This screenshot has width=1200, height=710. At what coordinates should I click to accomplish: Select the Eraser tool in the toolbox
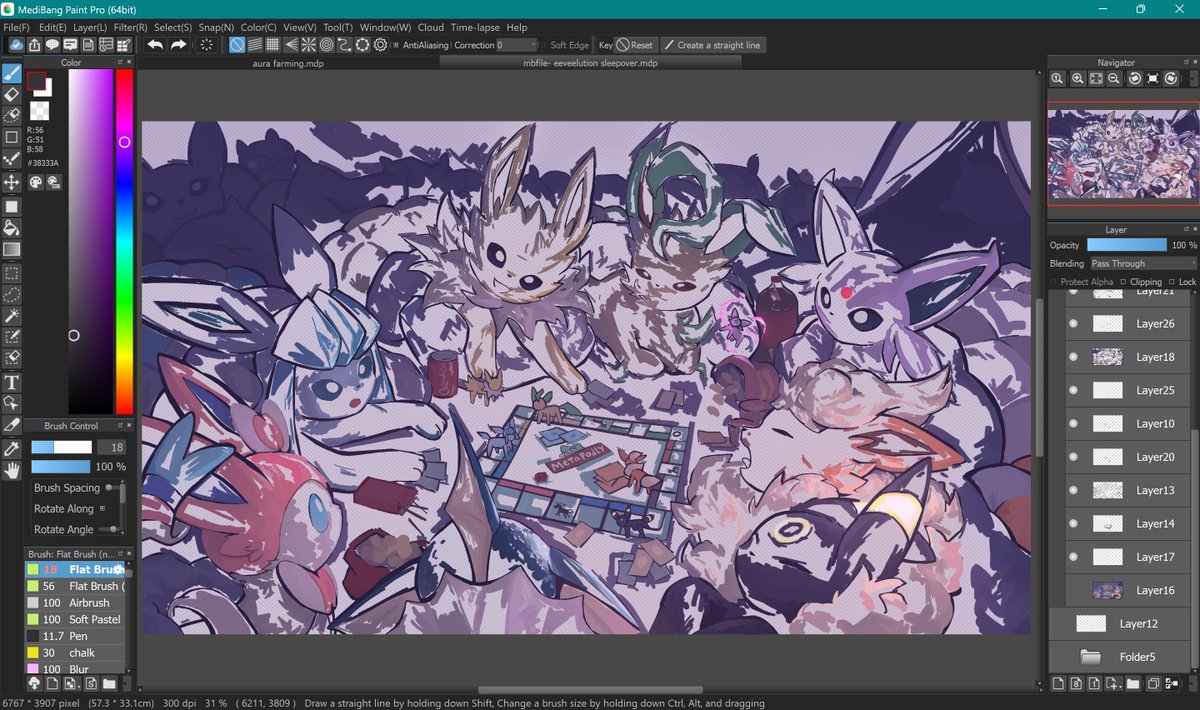point(12,94)
